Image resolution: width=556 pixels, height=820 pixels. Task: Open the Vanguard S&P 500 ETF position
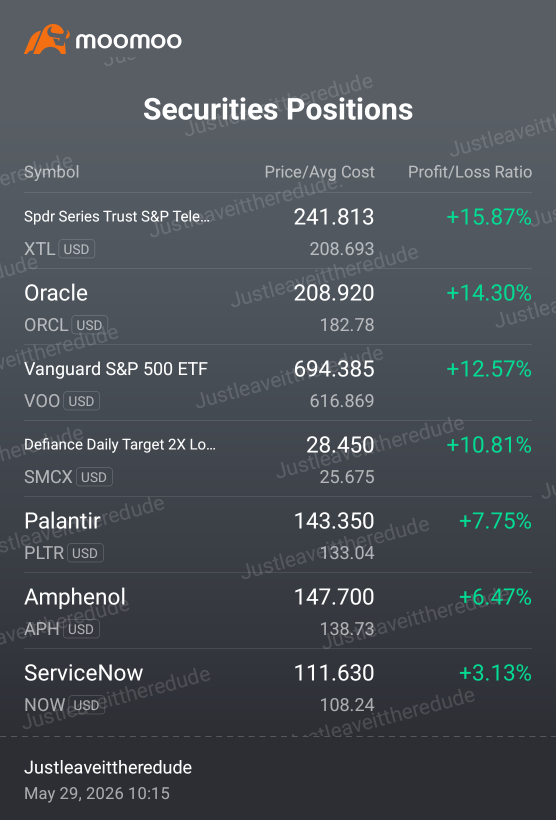[278, 383]
